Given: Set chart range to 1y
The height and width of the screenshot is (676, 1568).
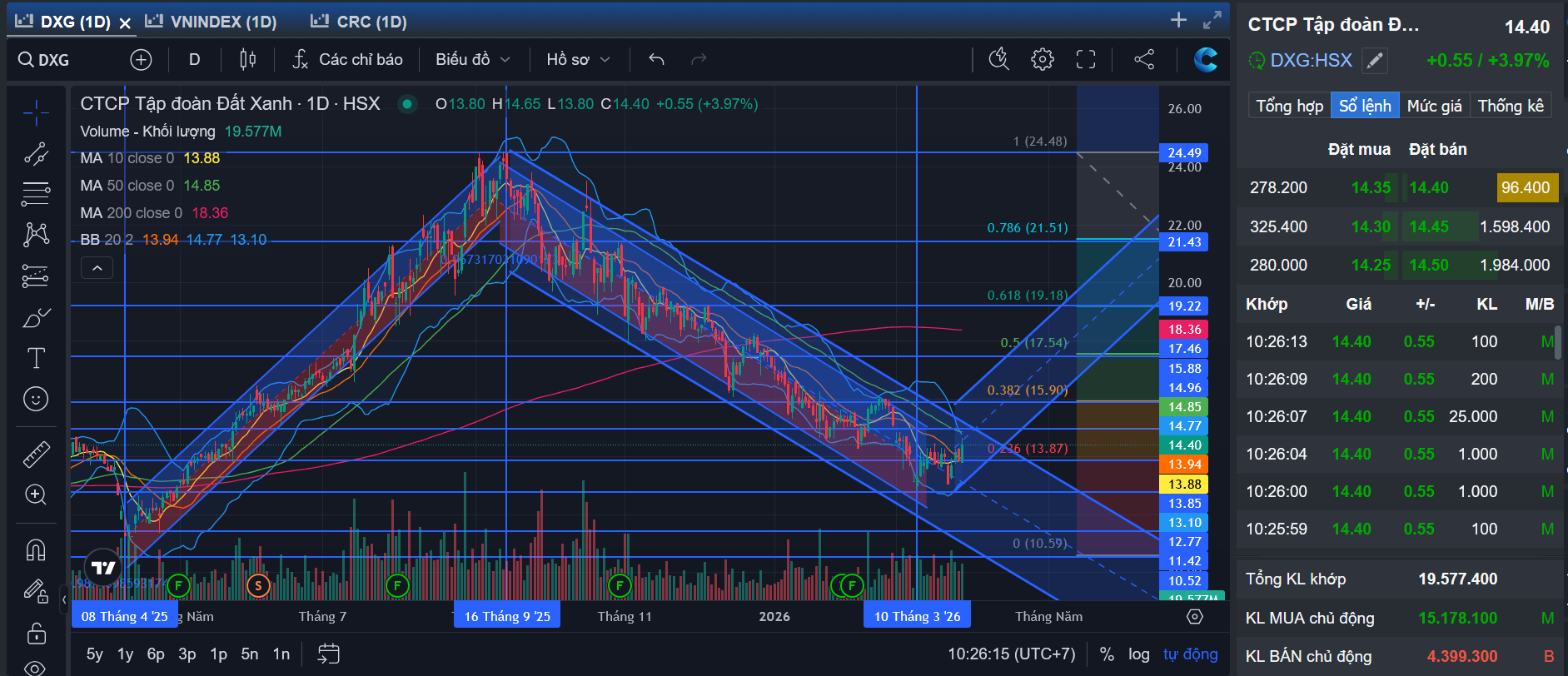Looking at the screenshot, I should point(125,654).
